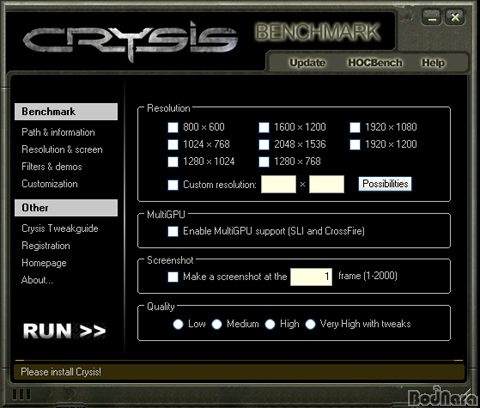Check the 1024 × 768 resolution box
The image size is (480, 408).
click(173, 145)
